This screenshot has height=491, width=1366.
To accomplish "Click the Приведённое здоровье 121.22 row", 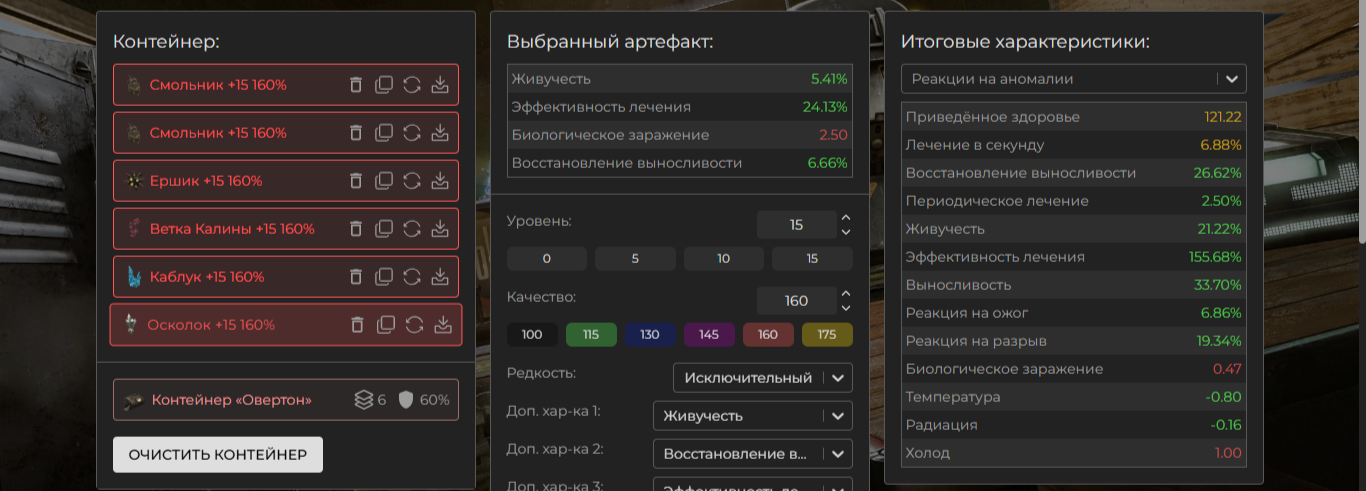I will tap(1073, 117).
